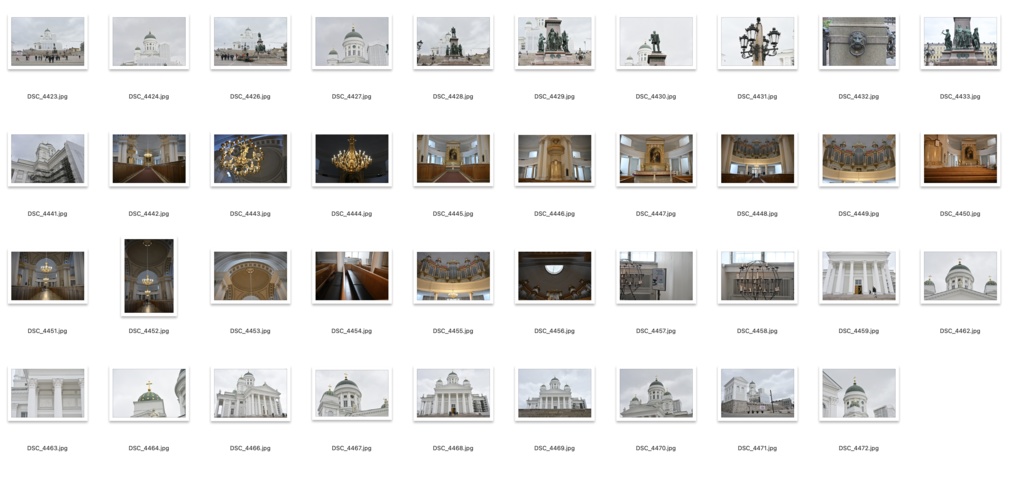Click the label DSC_4450.jpg
This screenshot has width=1024, height=496.
[960, 213]
